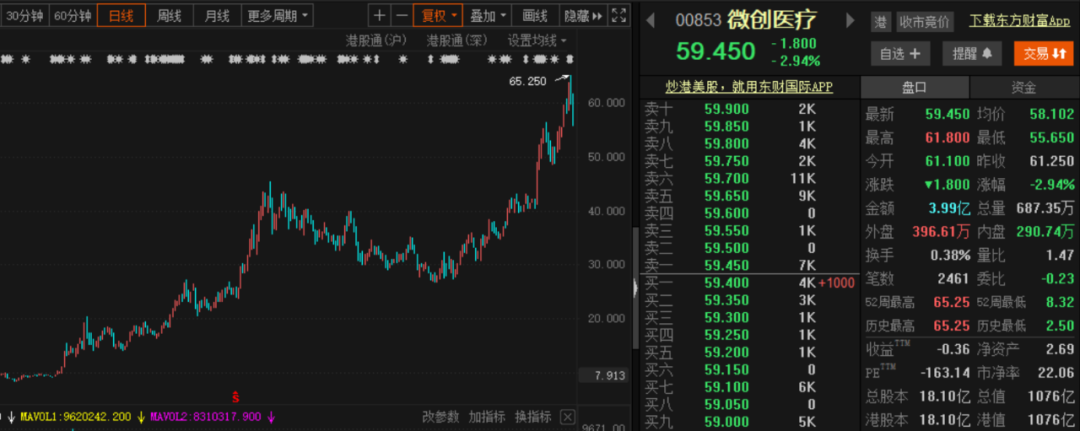Select 周线 weekly chart tab
Screen dimensions: 1080x431
coord(169,15)
